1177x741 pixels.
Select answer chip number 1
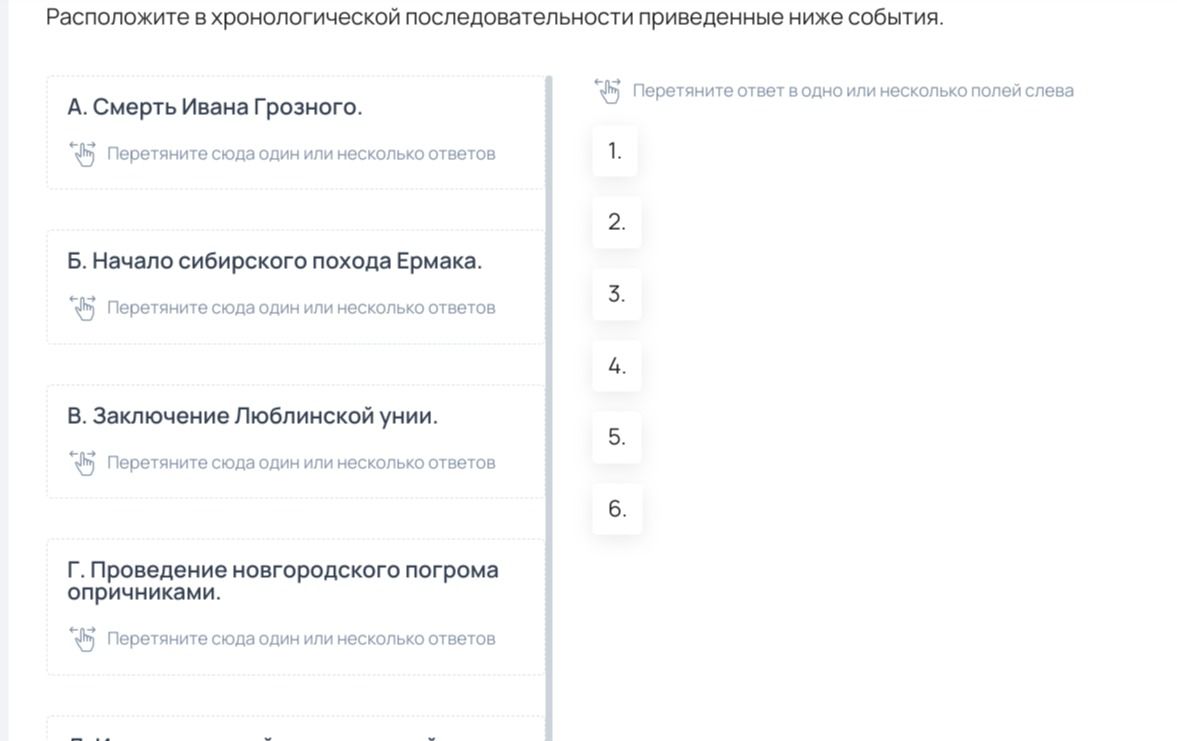pos(615,151)
